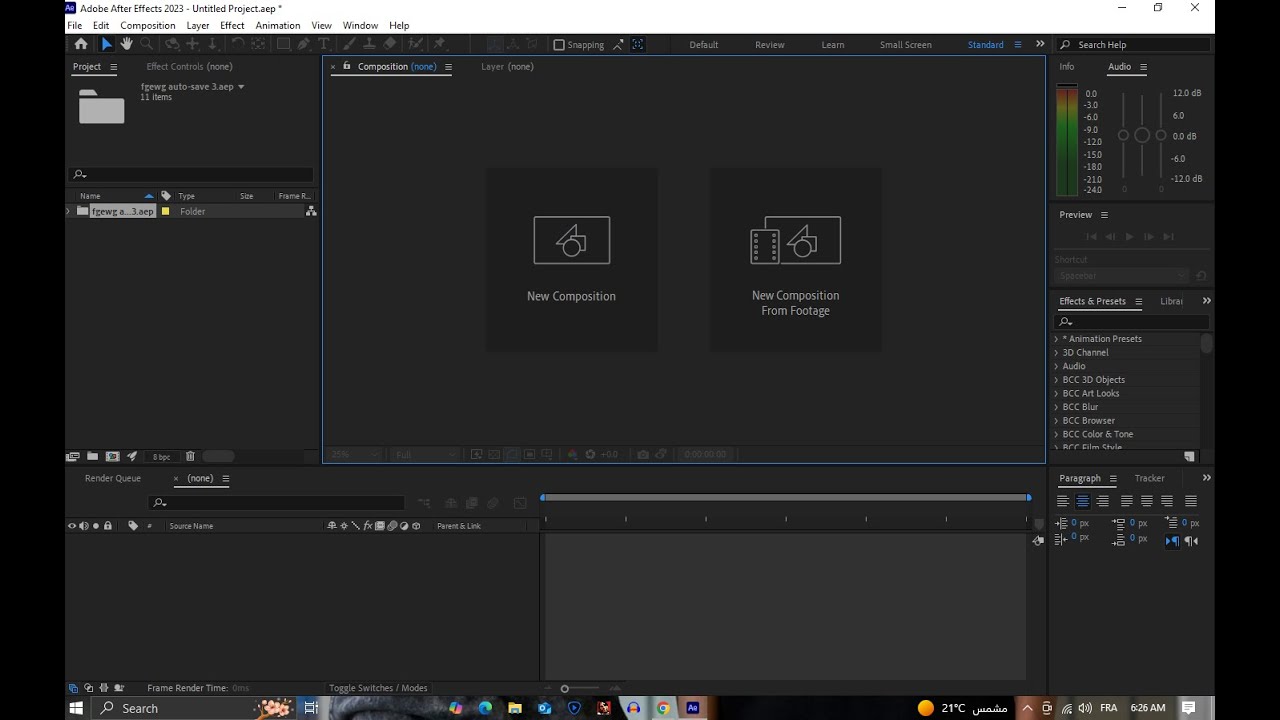Select the Hand tool
Viewport: 1280px width, 720px height.
[126, 44]
